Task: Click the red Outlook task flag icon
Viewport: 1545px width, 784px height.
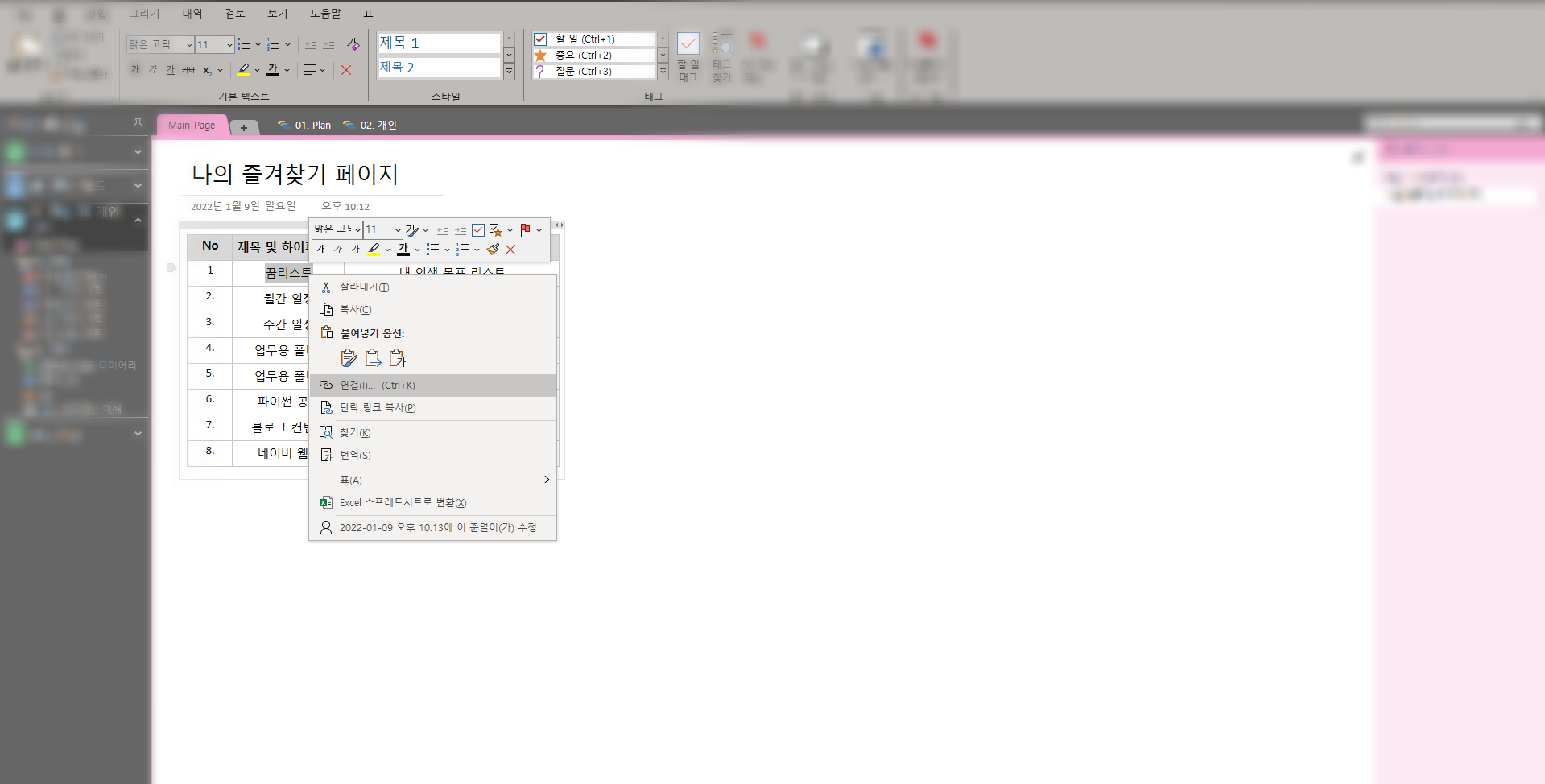Action: 525,229
